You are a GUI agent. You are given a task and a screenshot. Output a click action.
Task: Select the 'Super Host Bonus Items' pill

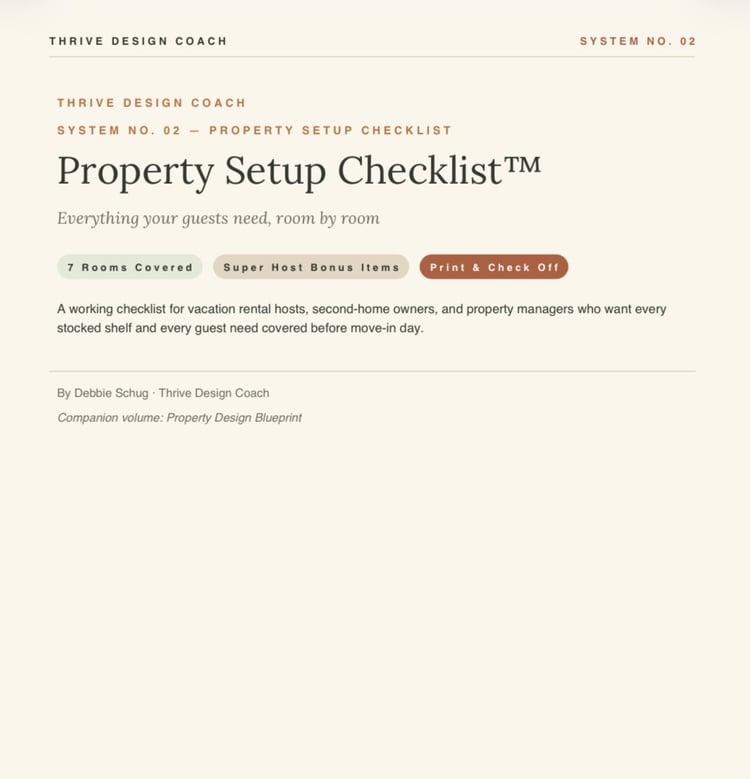[x=311, y=267]
